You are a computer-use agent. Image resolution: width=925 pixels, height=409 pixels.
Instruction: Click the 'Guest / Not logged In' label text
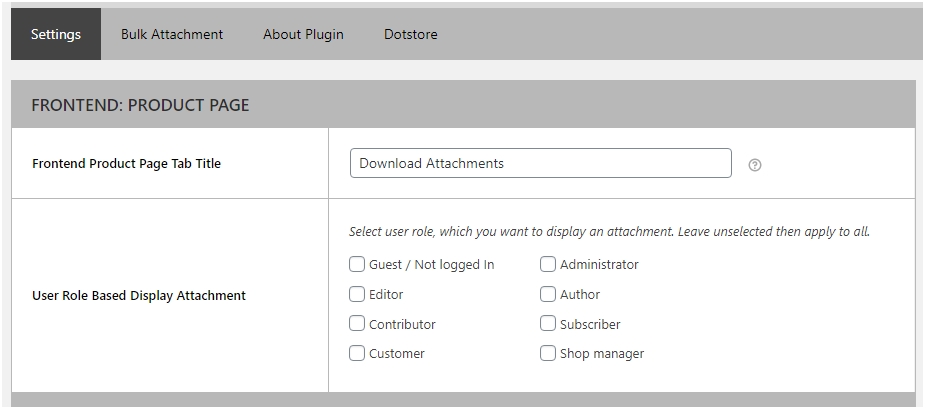(x=431, y=265)
